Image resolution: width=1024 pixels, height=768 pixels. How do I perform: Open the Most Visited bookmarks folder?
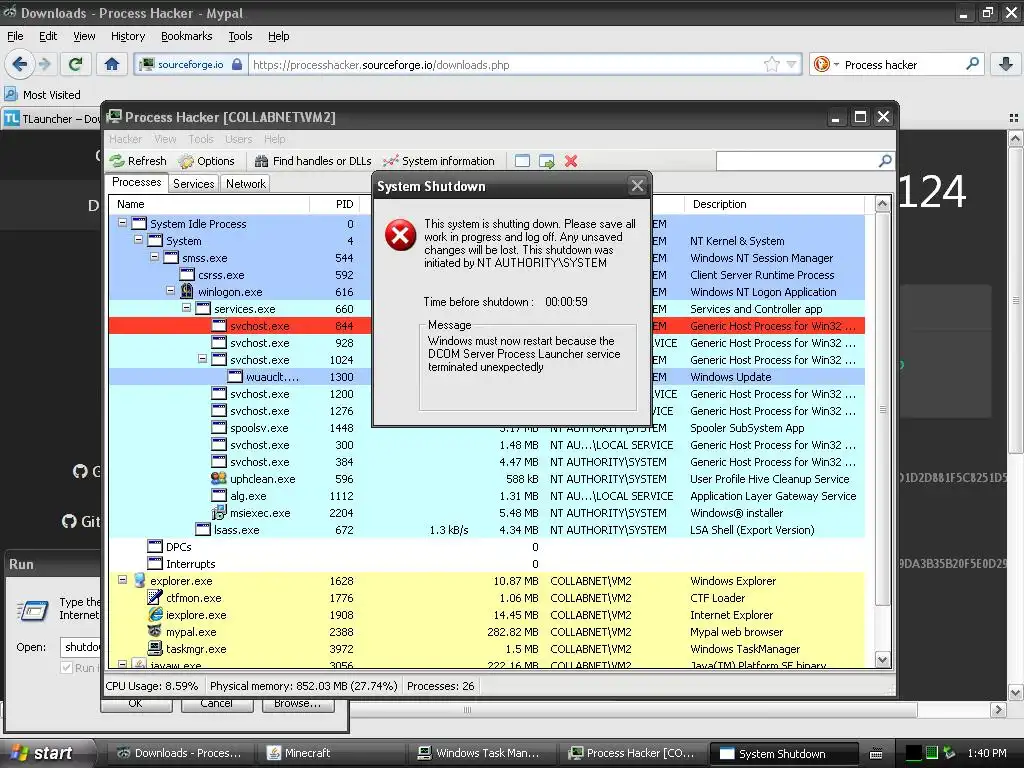(42, 95)
